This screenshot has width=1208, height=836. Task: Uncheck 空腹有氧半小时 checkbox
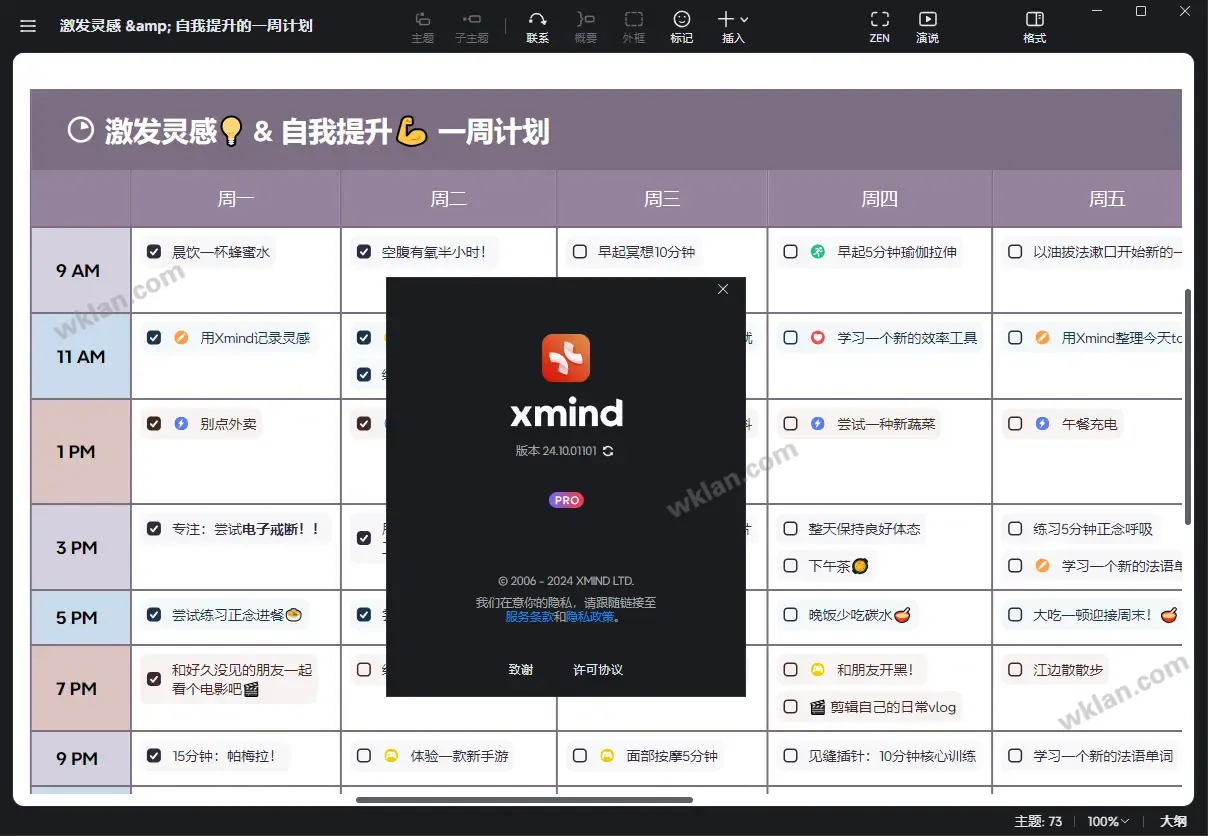point(364,252)
